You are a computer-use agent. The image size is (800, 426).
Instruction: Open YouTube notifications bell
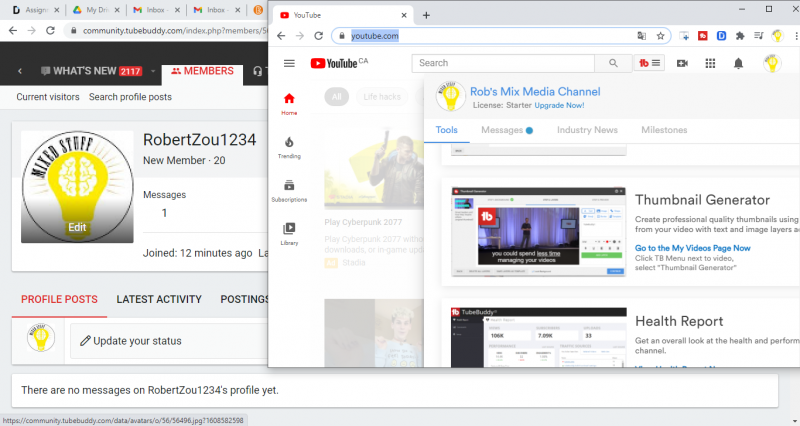click(x=738, y=63)
